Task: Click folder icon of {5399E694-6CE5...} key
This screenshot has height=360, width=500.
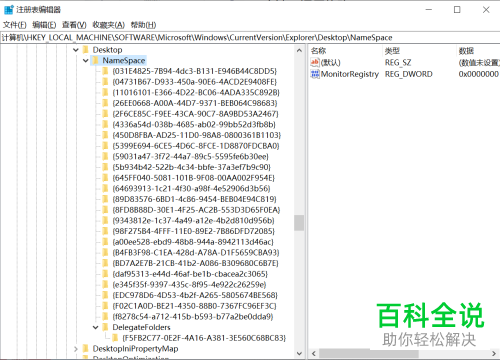Action: click(105, 146)
